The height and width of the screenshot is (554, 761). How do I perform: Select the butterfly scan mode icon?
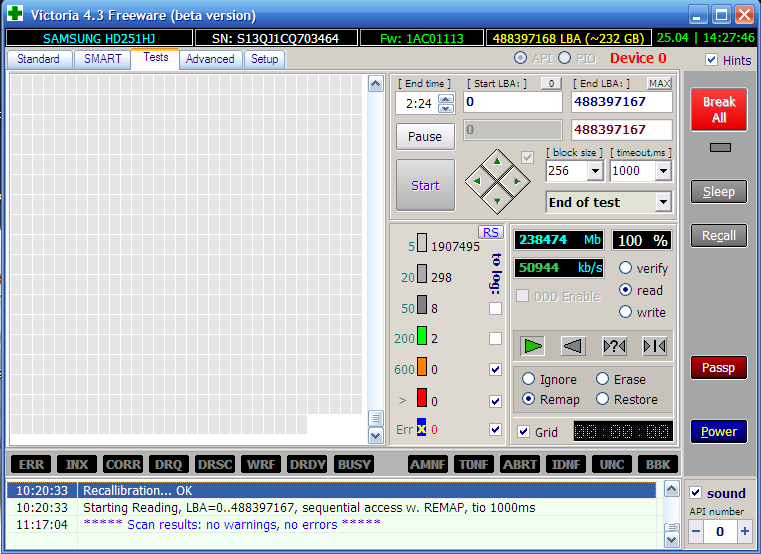pos(654,346)
